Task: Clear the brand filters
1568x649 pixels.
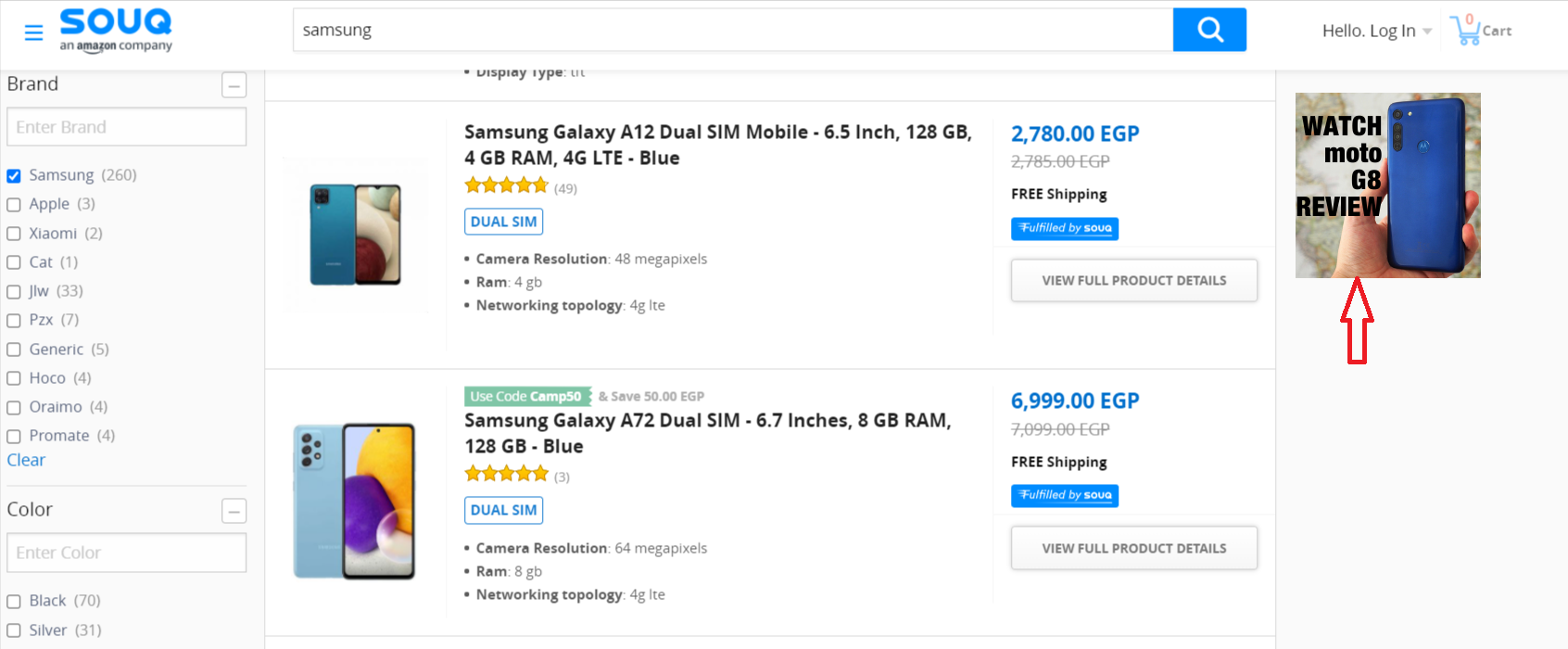Action: click(26, 460)
